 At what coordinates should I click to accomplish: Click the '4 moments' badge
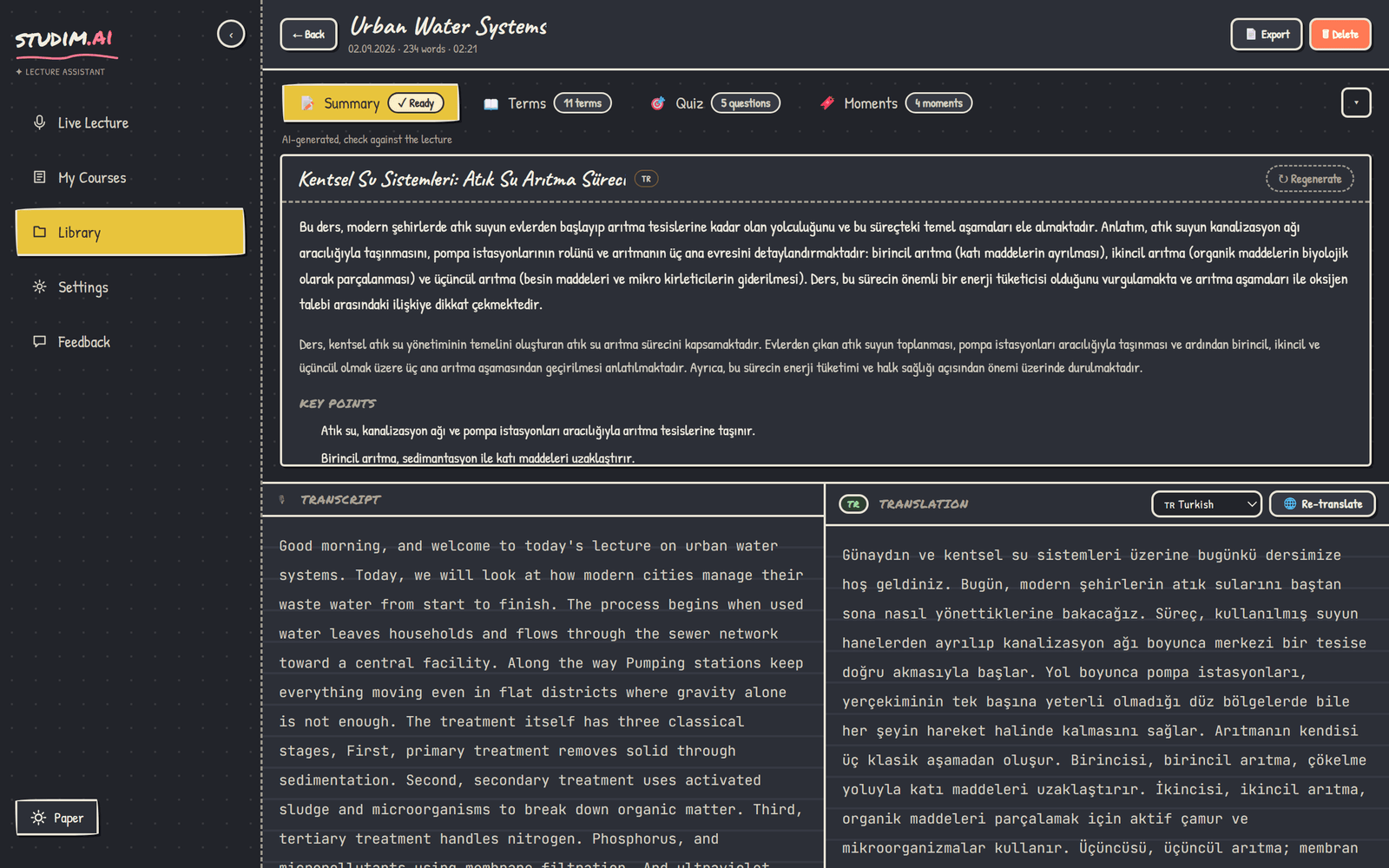tap(938, 103)
